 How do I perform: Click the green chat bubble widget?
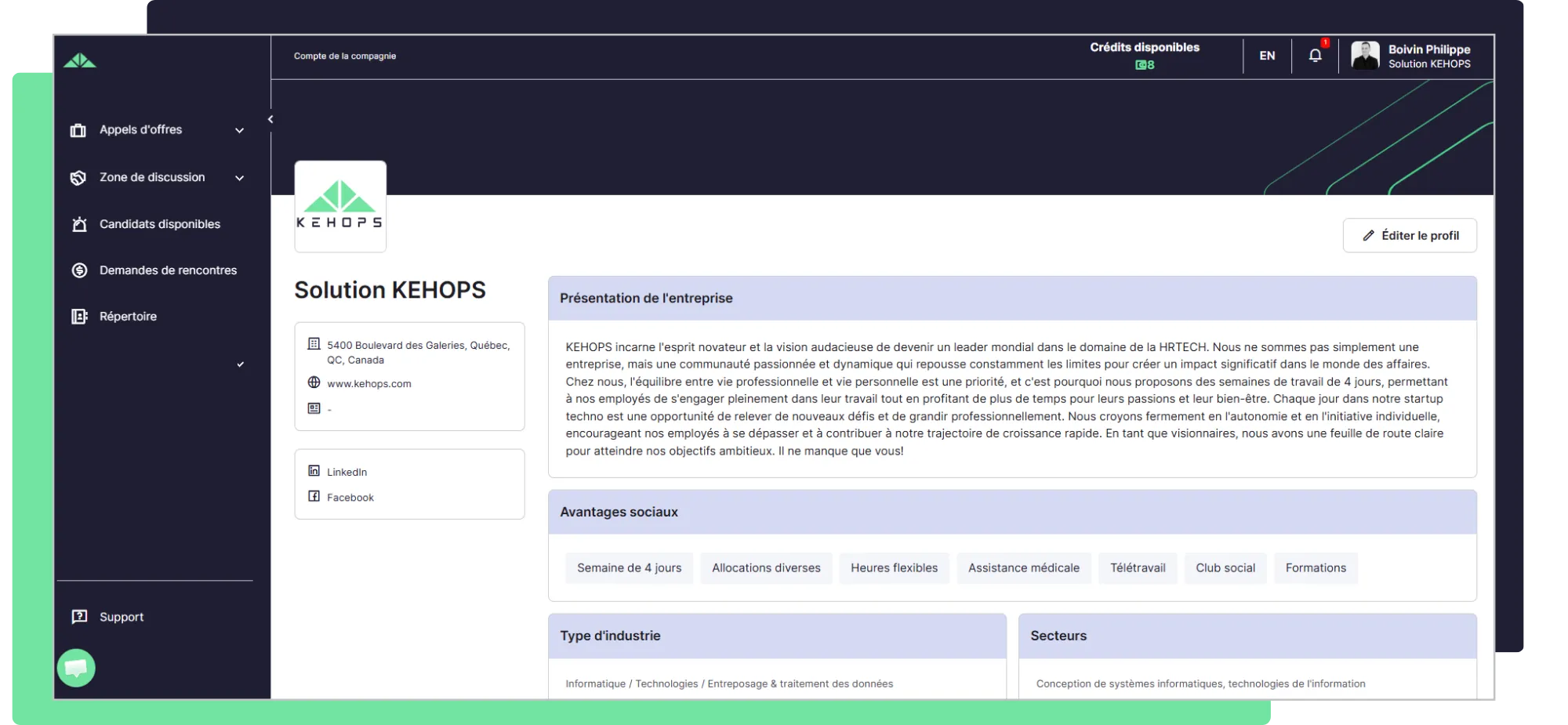point(76,668)
